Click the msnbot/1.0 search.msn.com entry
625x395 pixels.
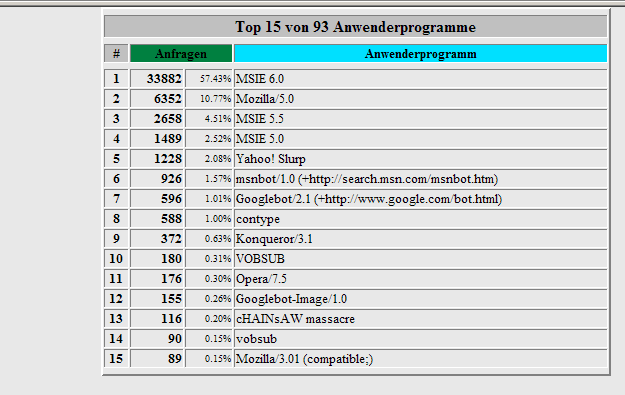[x=367, y=179]
